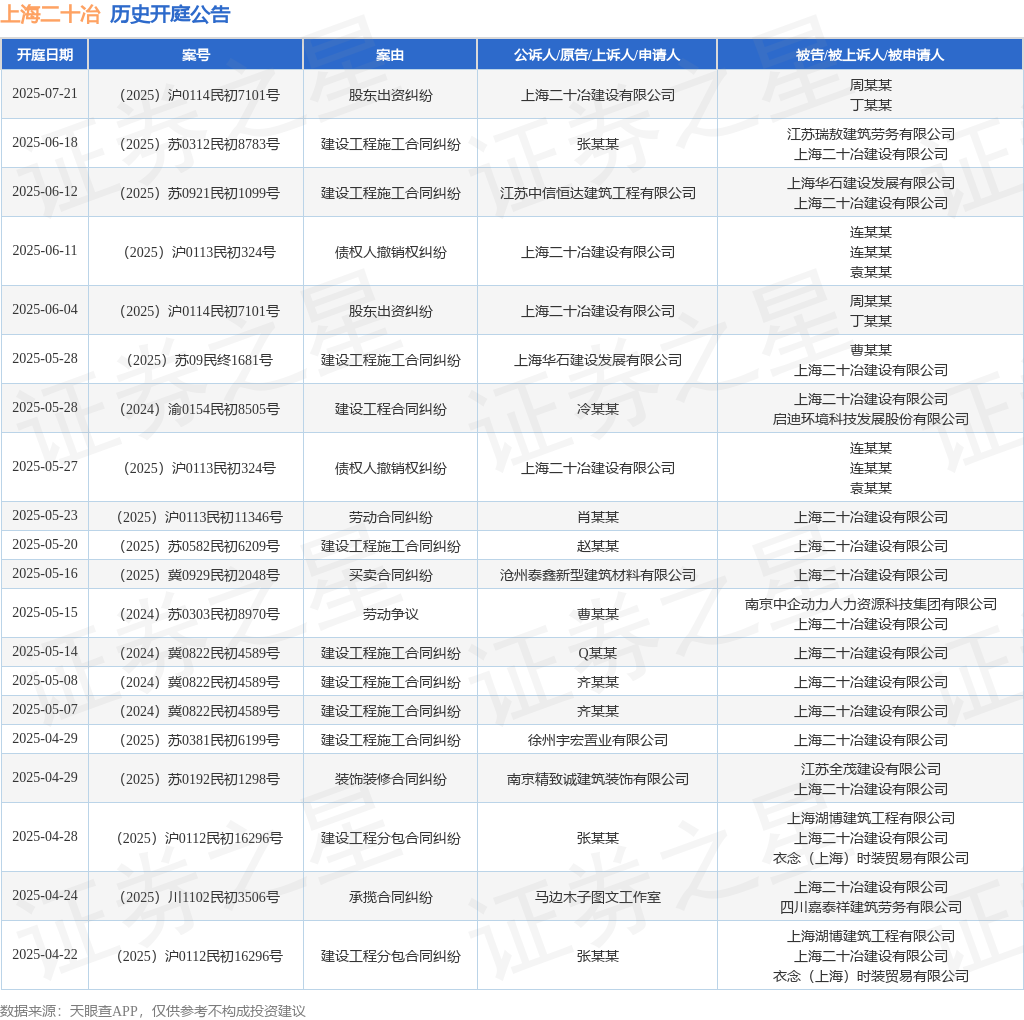The height and width of the screenshot is (1020, 1024).
Task: Click the 上海二十冶 title text
Action: coord(50,14)
